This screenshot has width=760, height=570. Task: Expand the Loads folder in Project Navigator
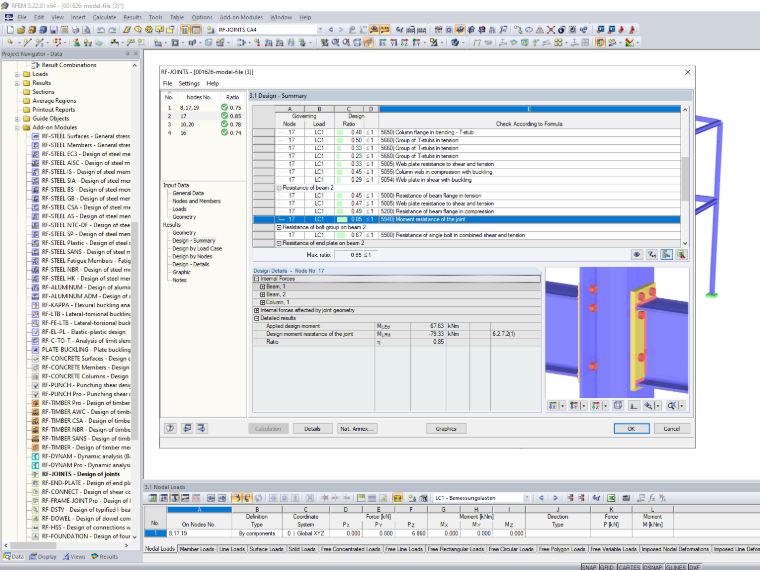tap(17, 74)
